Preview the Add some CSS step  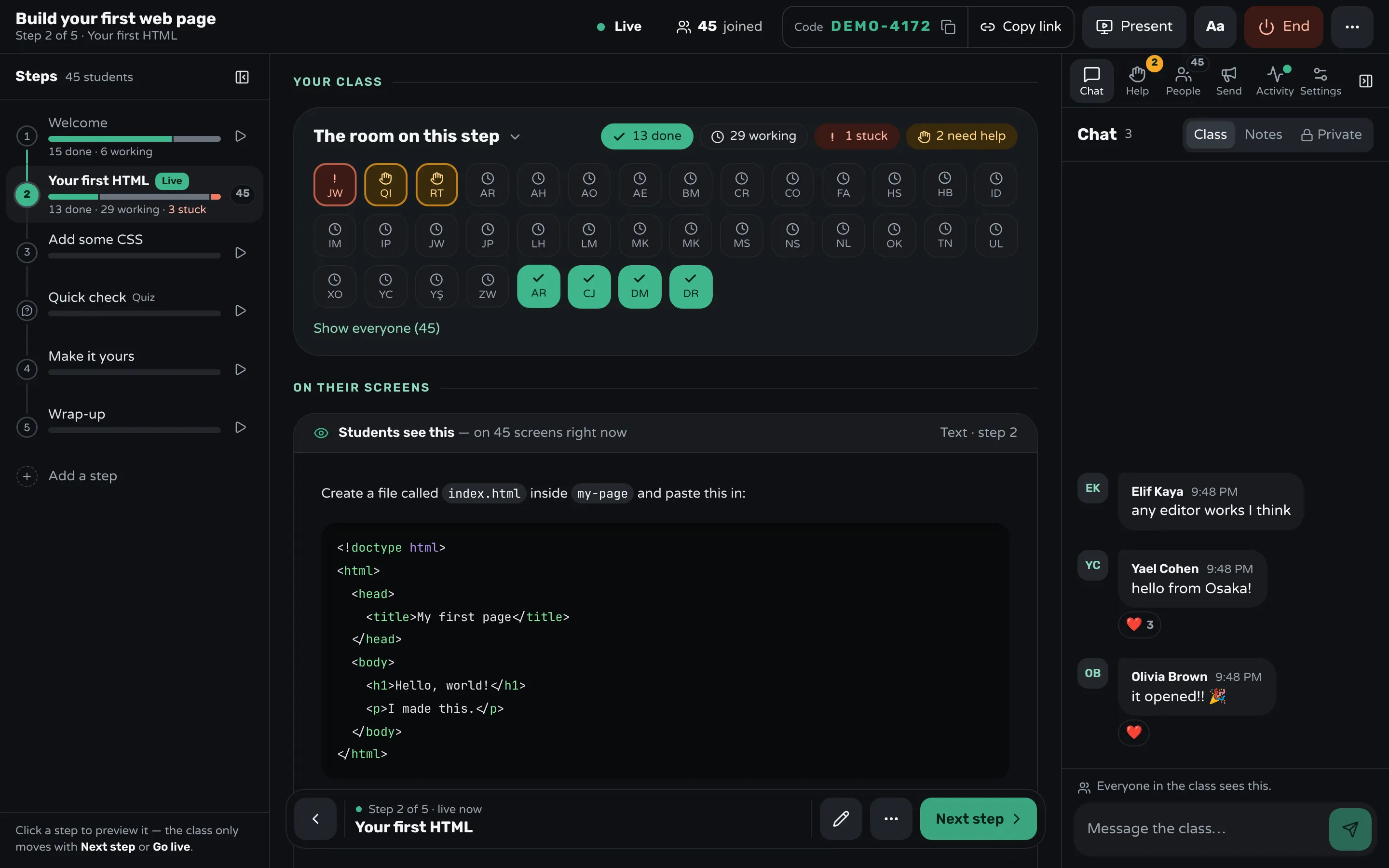point(241,253)
